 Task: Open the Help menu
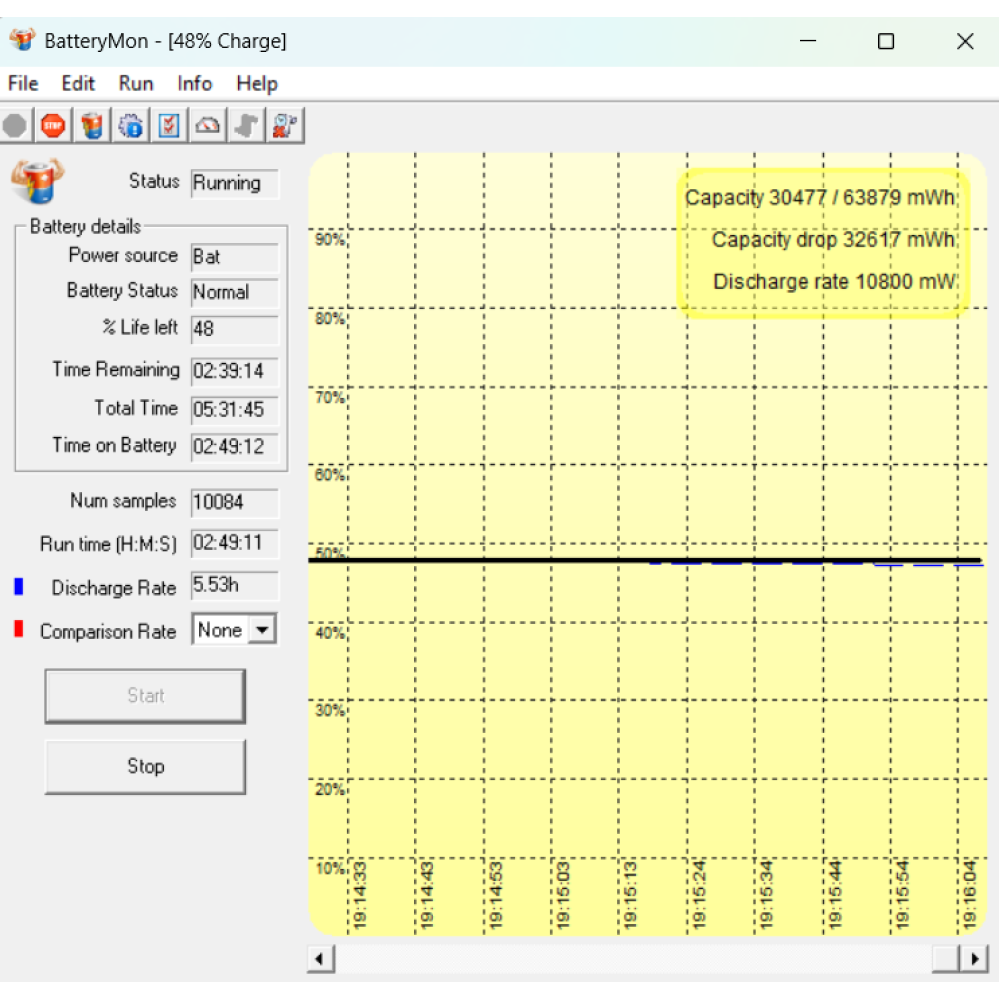coord(257,84)
